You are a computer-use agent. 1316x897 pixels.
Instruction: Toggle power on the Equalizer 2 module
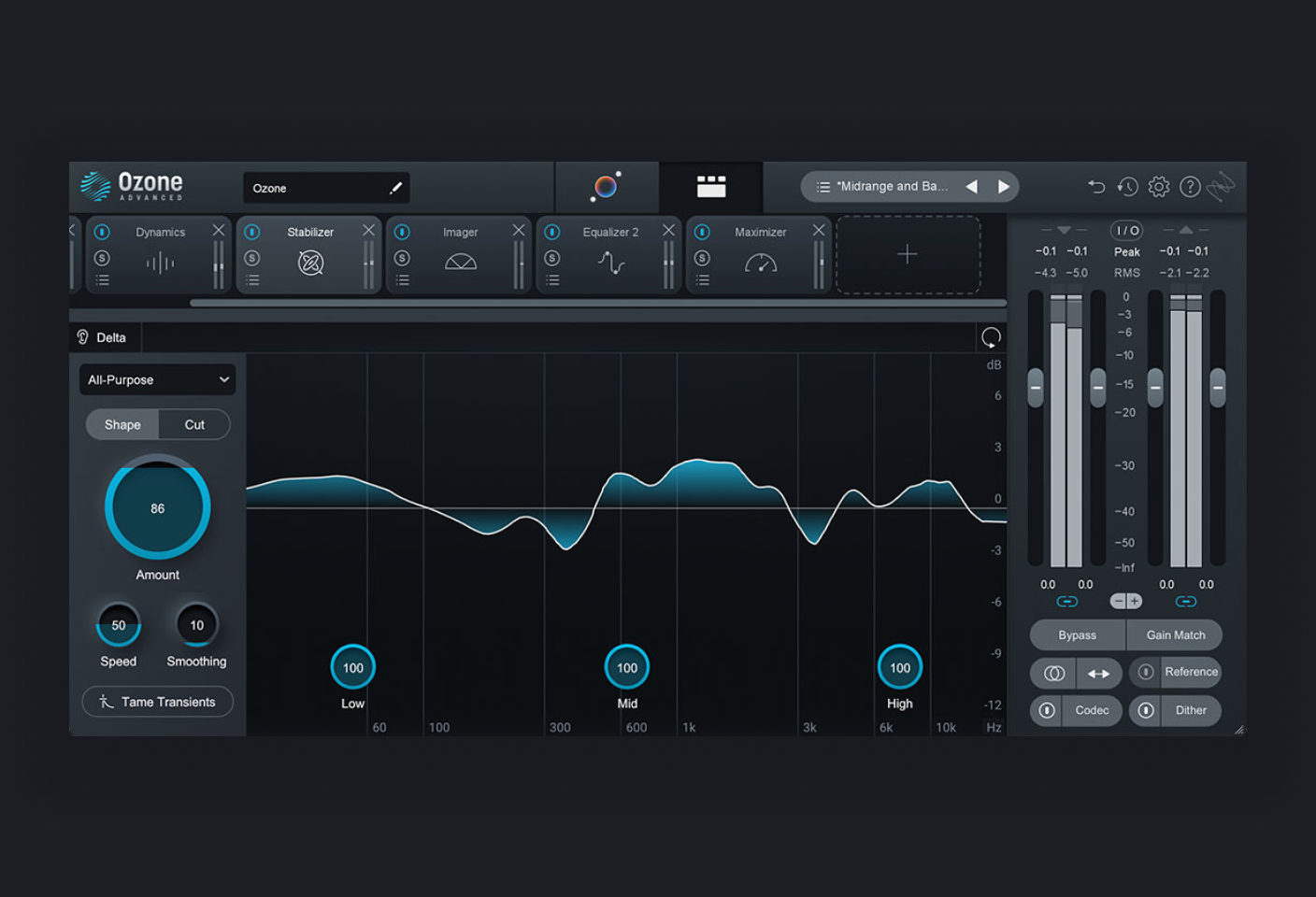point(552,232)
